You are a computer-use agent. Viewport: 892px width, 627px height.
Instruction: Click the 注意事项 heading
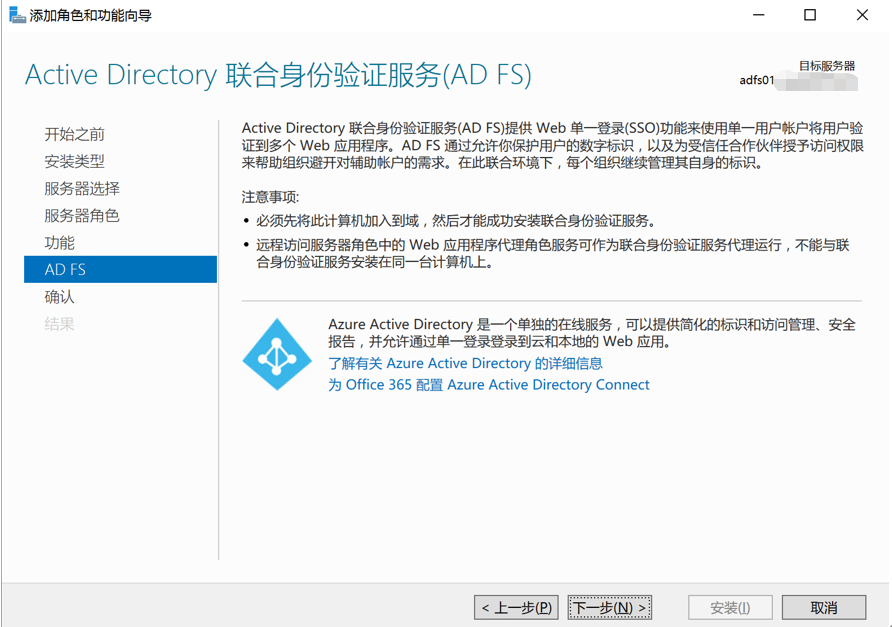270,197
